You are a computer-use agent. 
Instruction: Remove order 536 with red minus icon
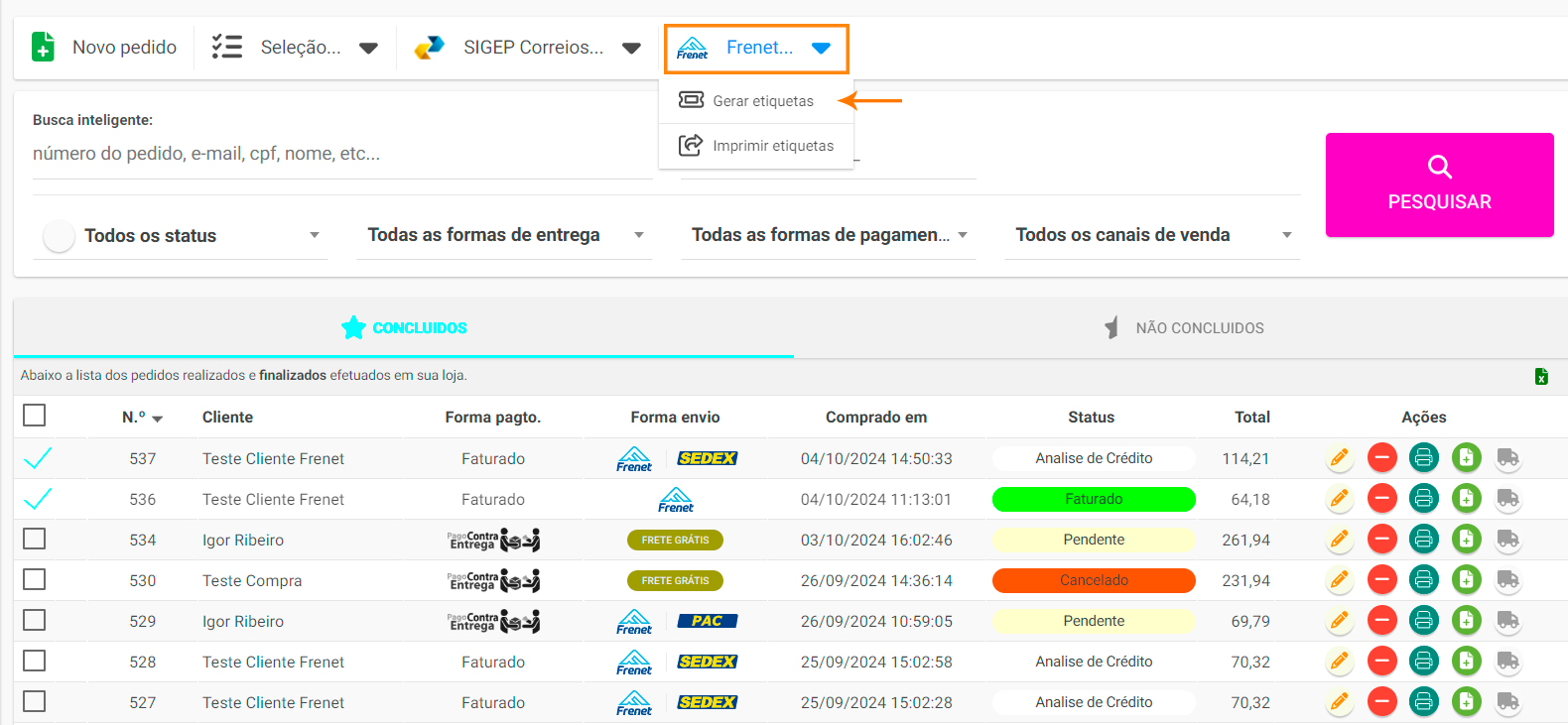1382,498
